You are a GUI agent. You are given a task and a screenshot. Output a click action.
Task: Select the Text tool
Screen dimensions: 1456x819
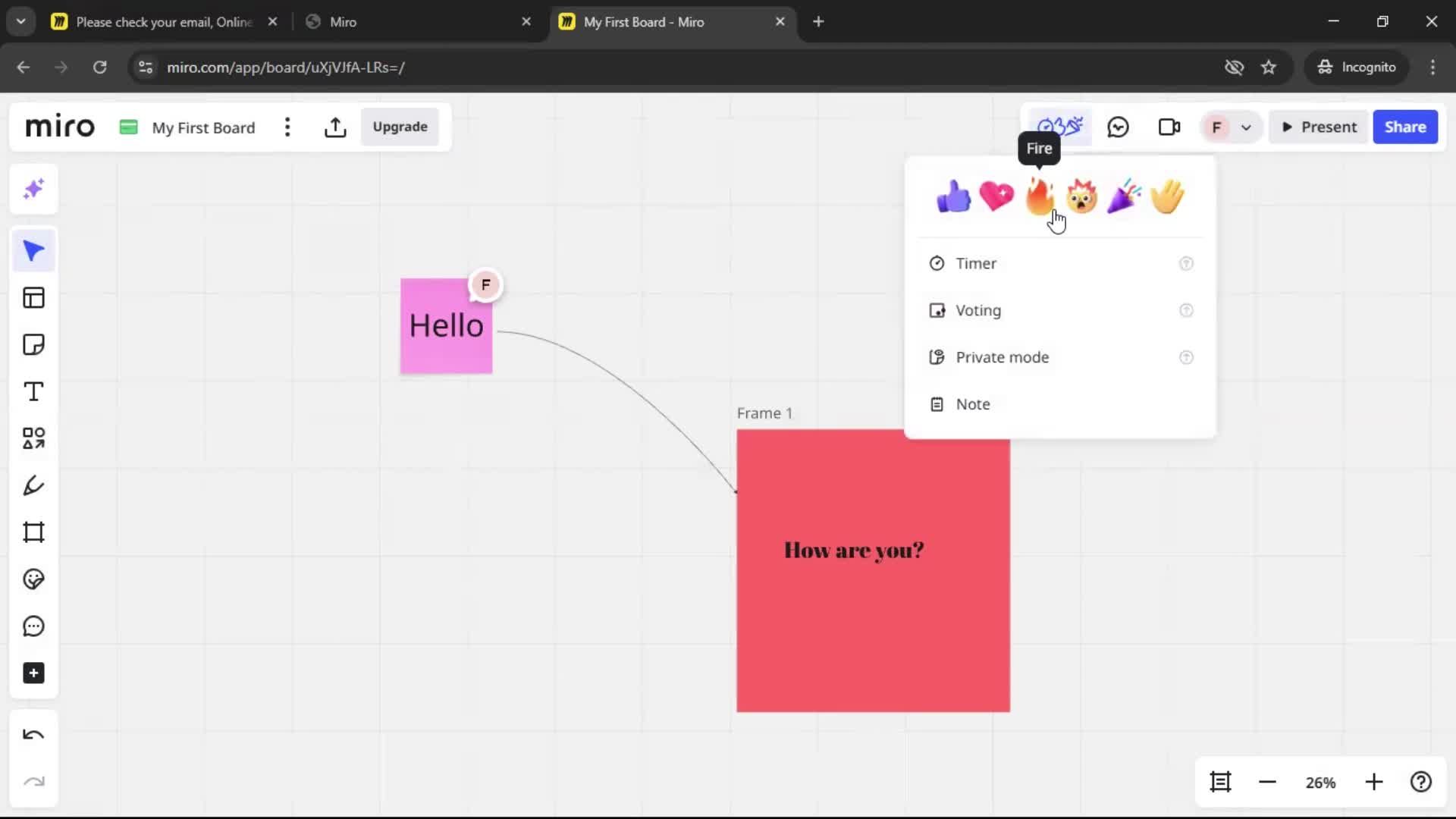(x=33, y=392)
